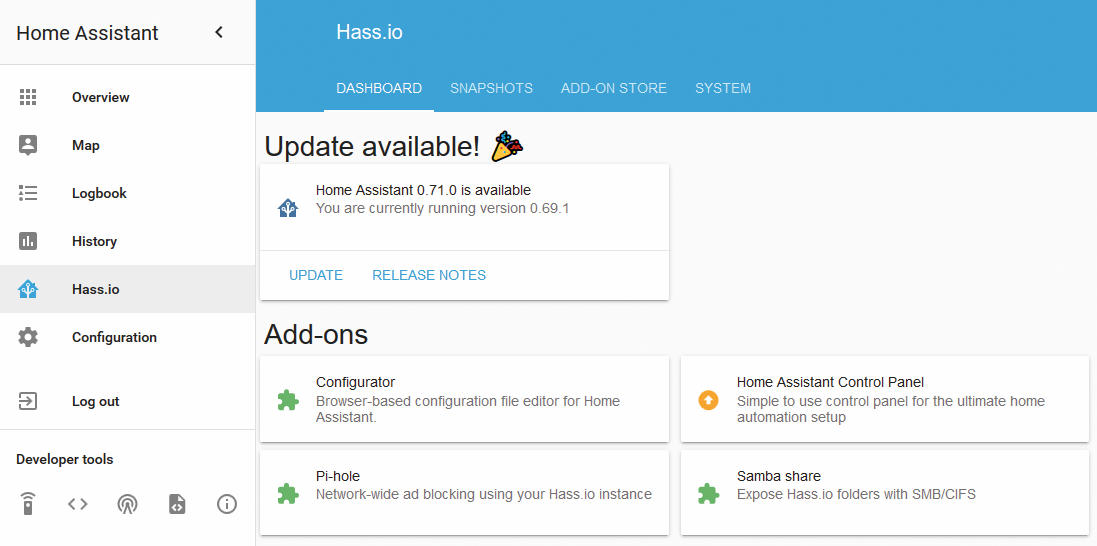The width and height of the screenshot is (1097, 546).
Task: Open the Home Assistant Control Panel card
Action: [x=885, y=400]
